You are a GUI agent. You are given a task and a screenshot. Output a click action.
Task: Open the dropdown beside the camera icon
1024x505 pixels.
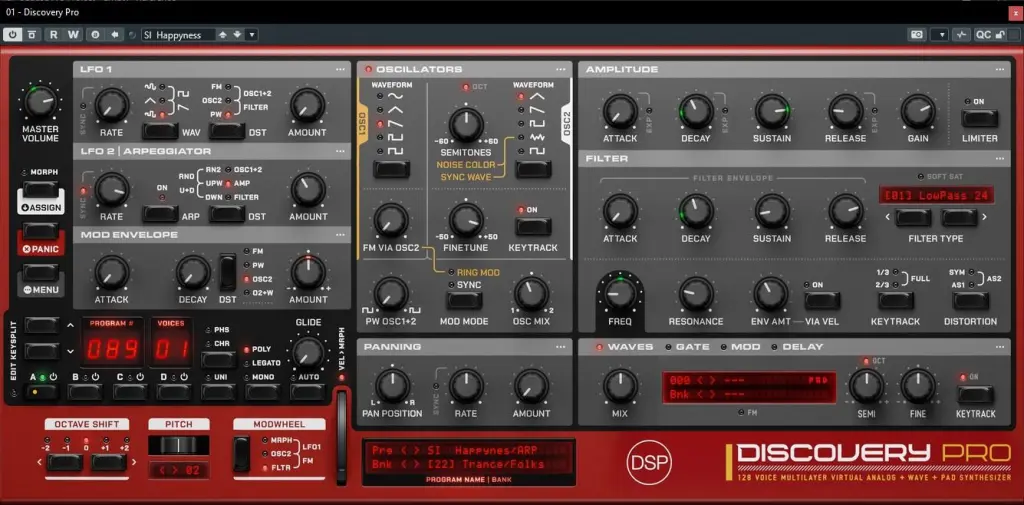tap(940, 35)
